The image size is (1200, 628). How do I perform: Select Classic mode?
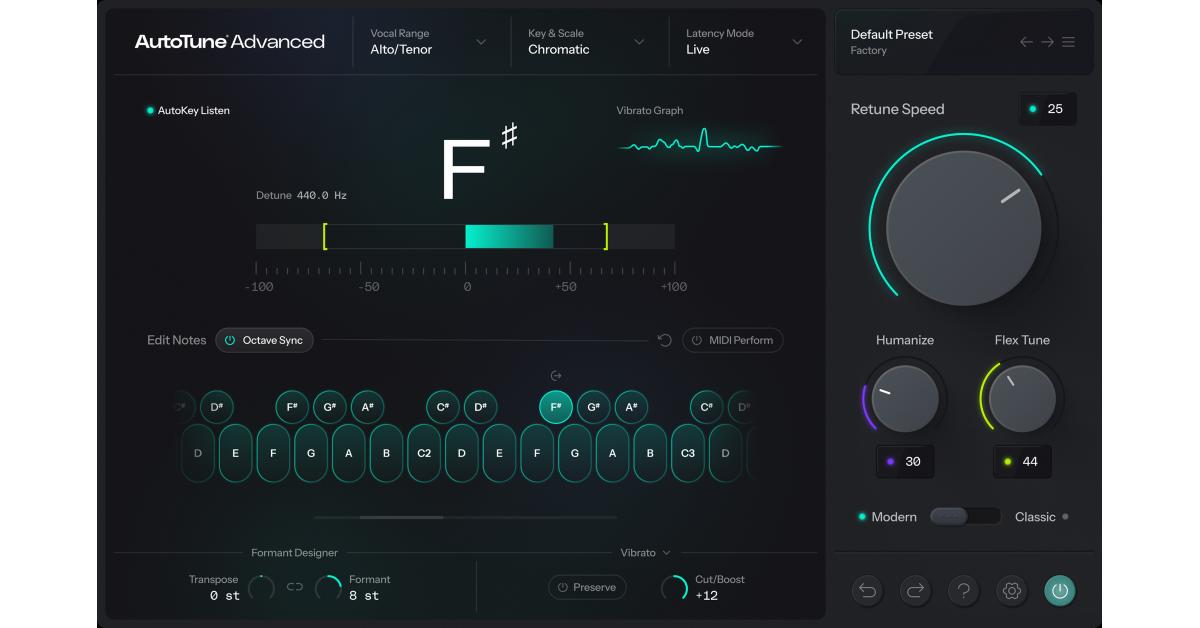(1041, 517)
